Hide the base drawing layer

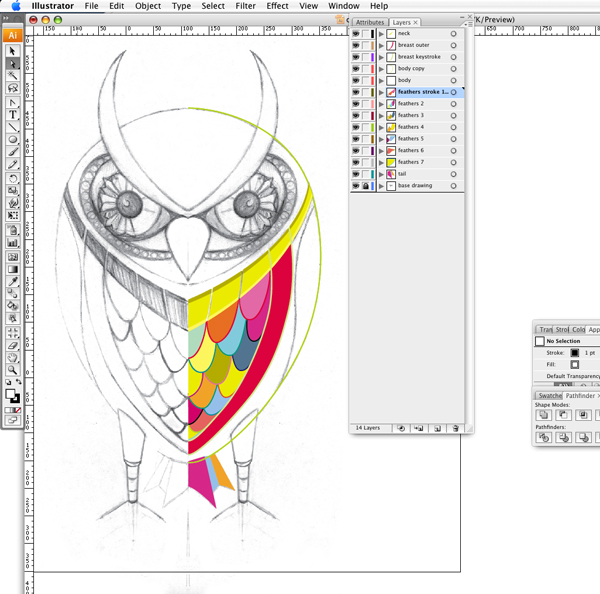point(356,186)
